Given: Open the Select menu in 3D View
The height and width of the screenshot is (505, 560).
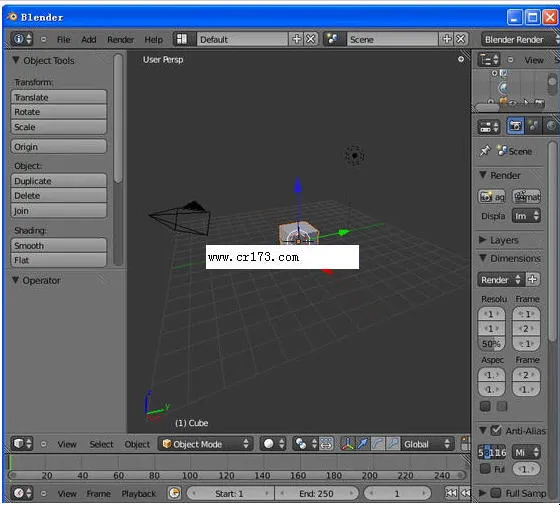Looking at the screenshot, I should 101,444.
